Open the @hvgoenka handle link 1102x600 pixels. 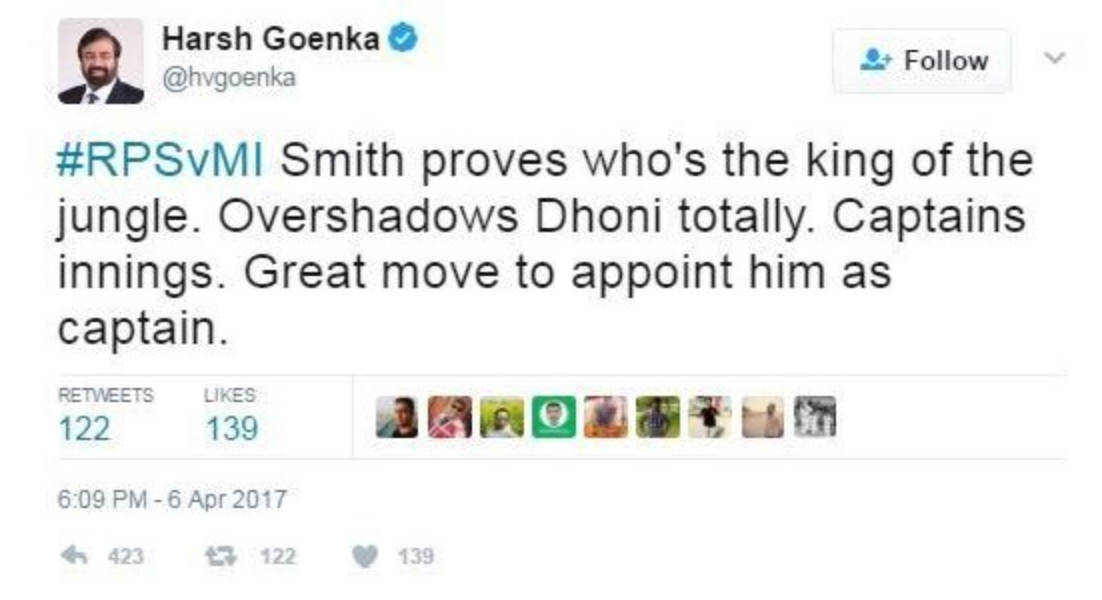coord(228,78)
